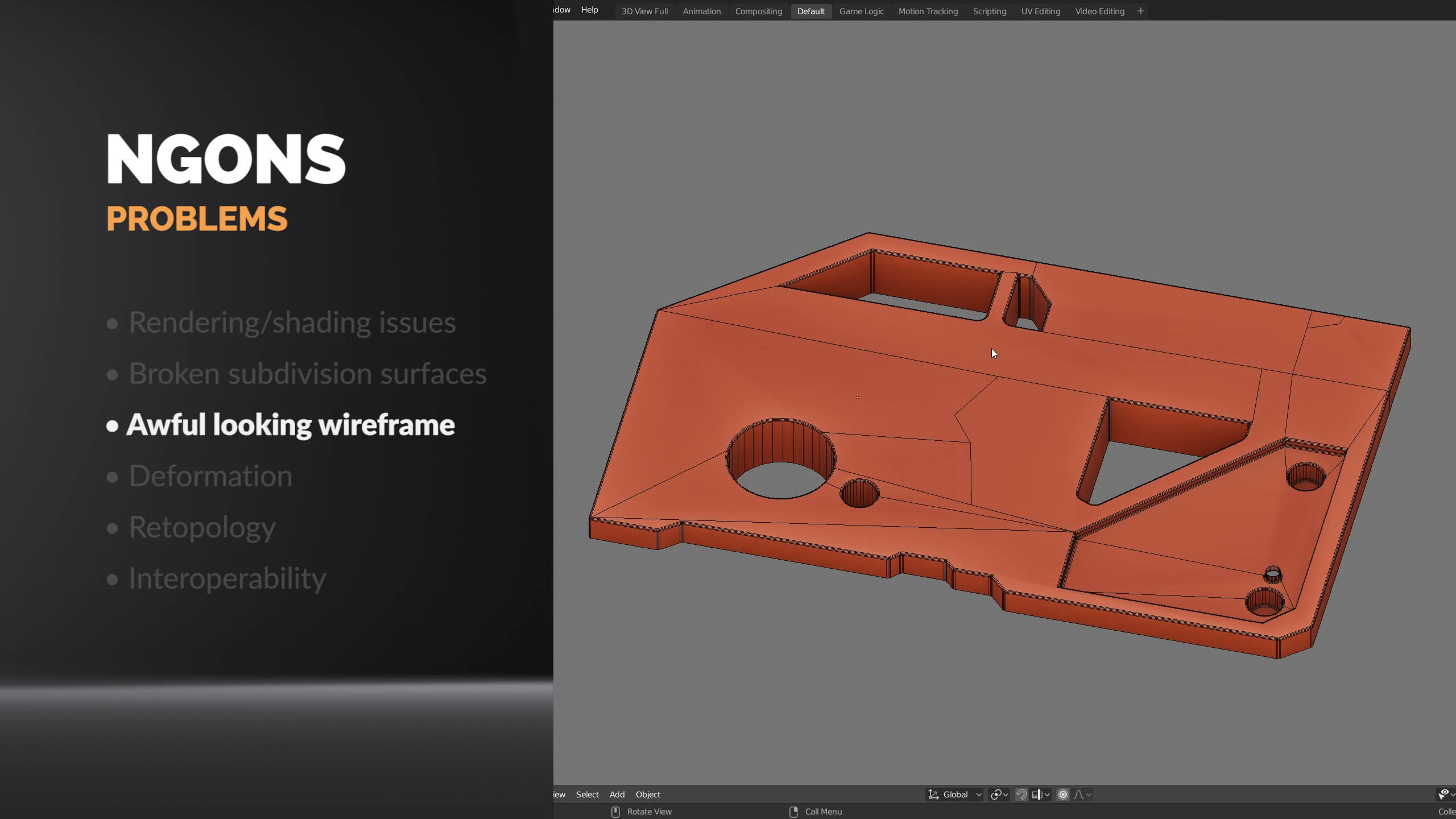Open the Add menu
This screenshot has width=1456, height=819.
tap(616, 794)
